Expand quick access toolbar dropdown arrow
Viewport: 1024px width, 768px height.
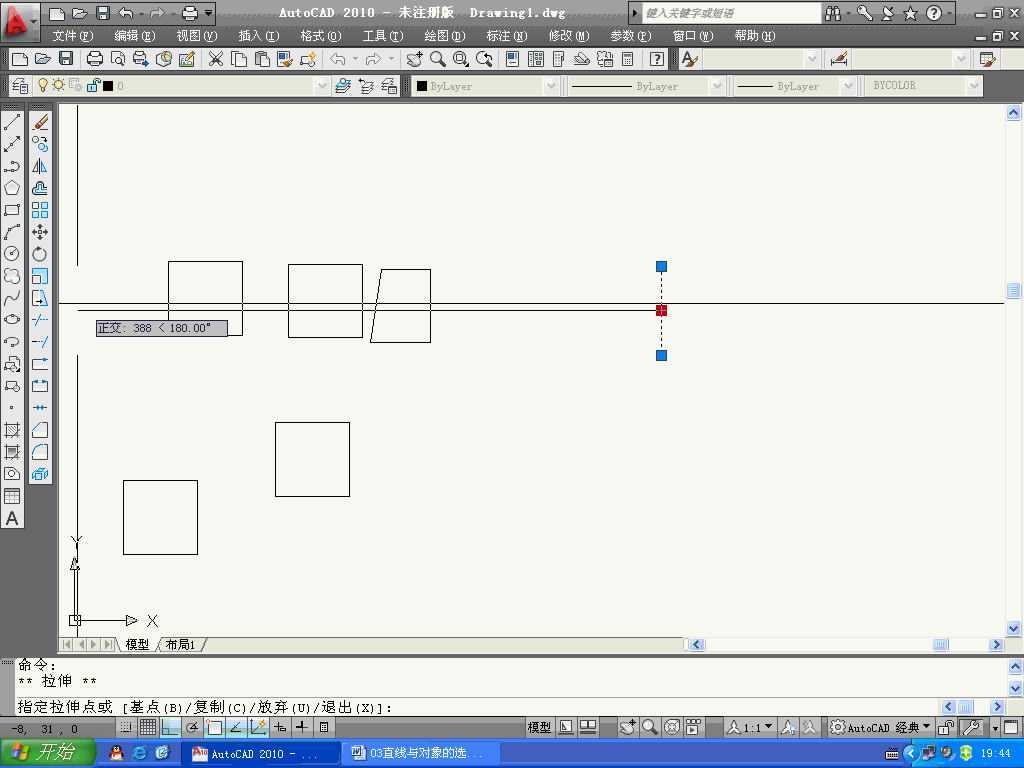(208, 13)
